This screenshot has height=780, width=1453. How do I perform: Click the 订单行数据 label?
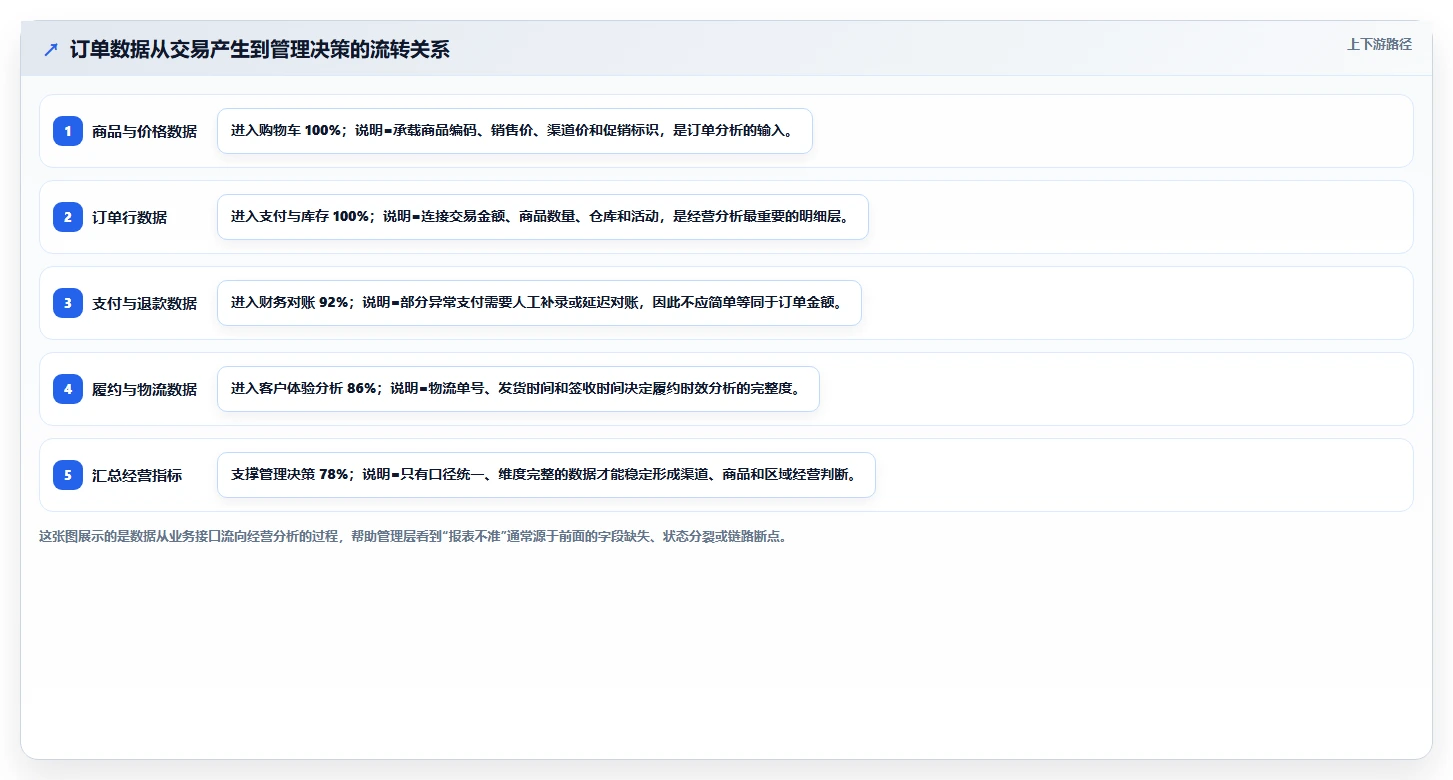click(129, 217)
